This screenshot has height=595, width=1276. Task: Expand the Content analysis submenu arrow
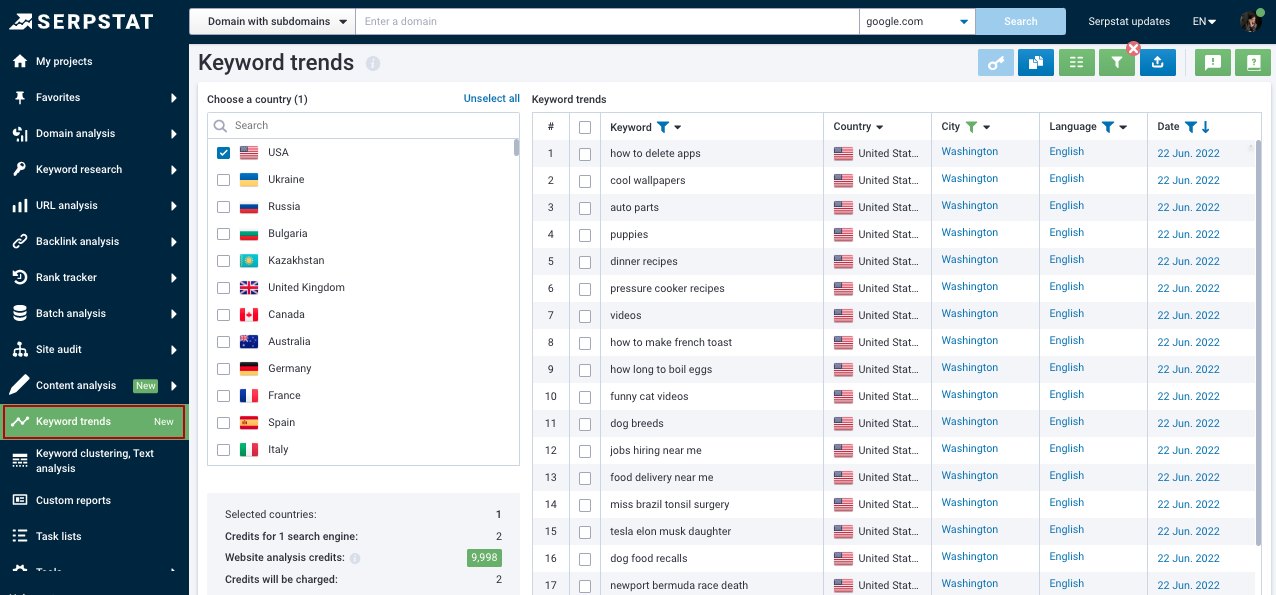pyautogui.click(x=174, y=385)
